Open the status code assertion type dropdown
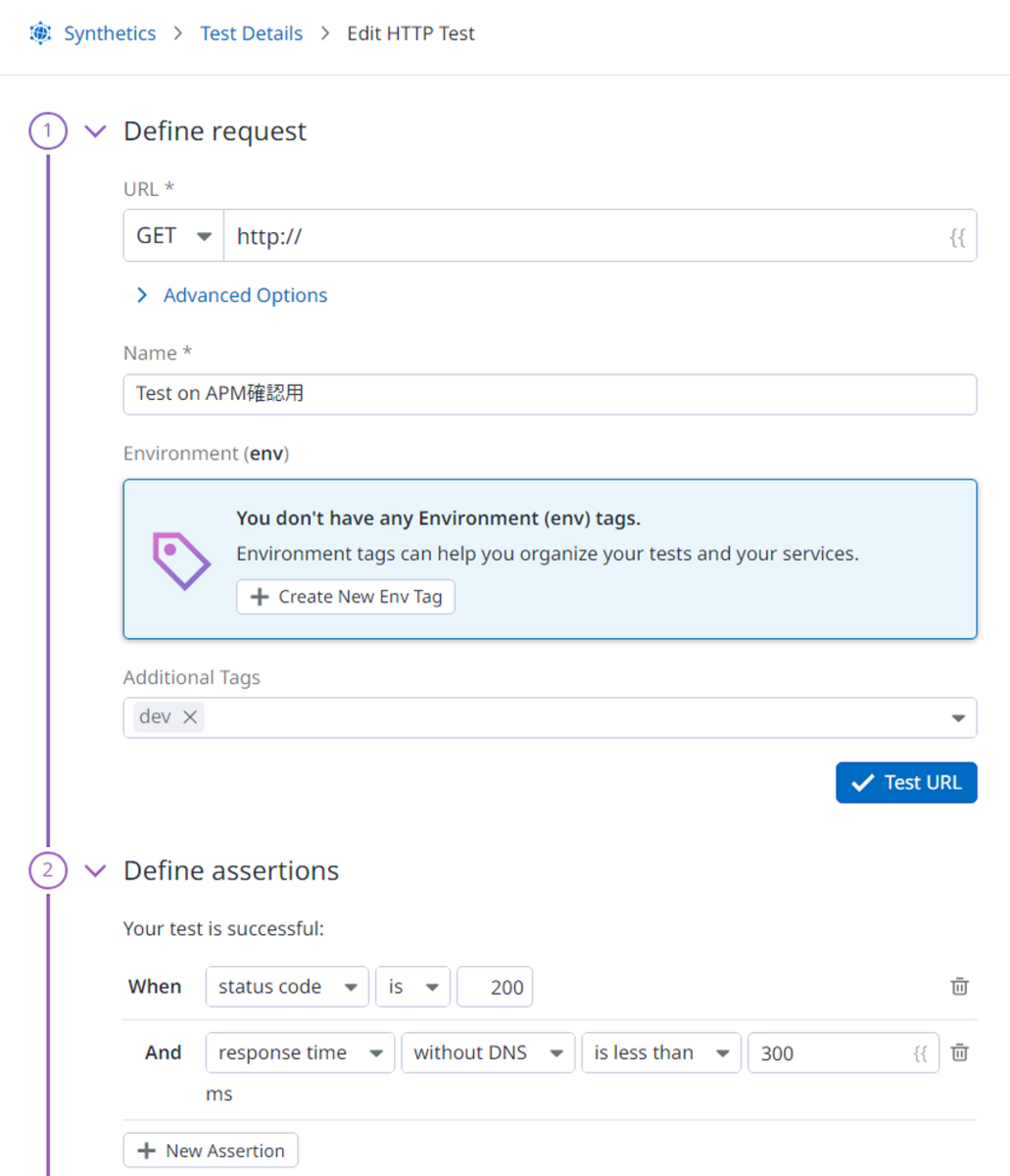1010x1176 pixels. 287,987
